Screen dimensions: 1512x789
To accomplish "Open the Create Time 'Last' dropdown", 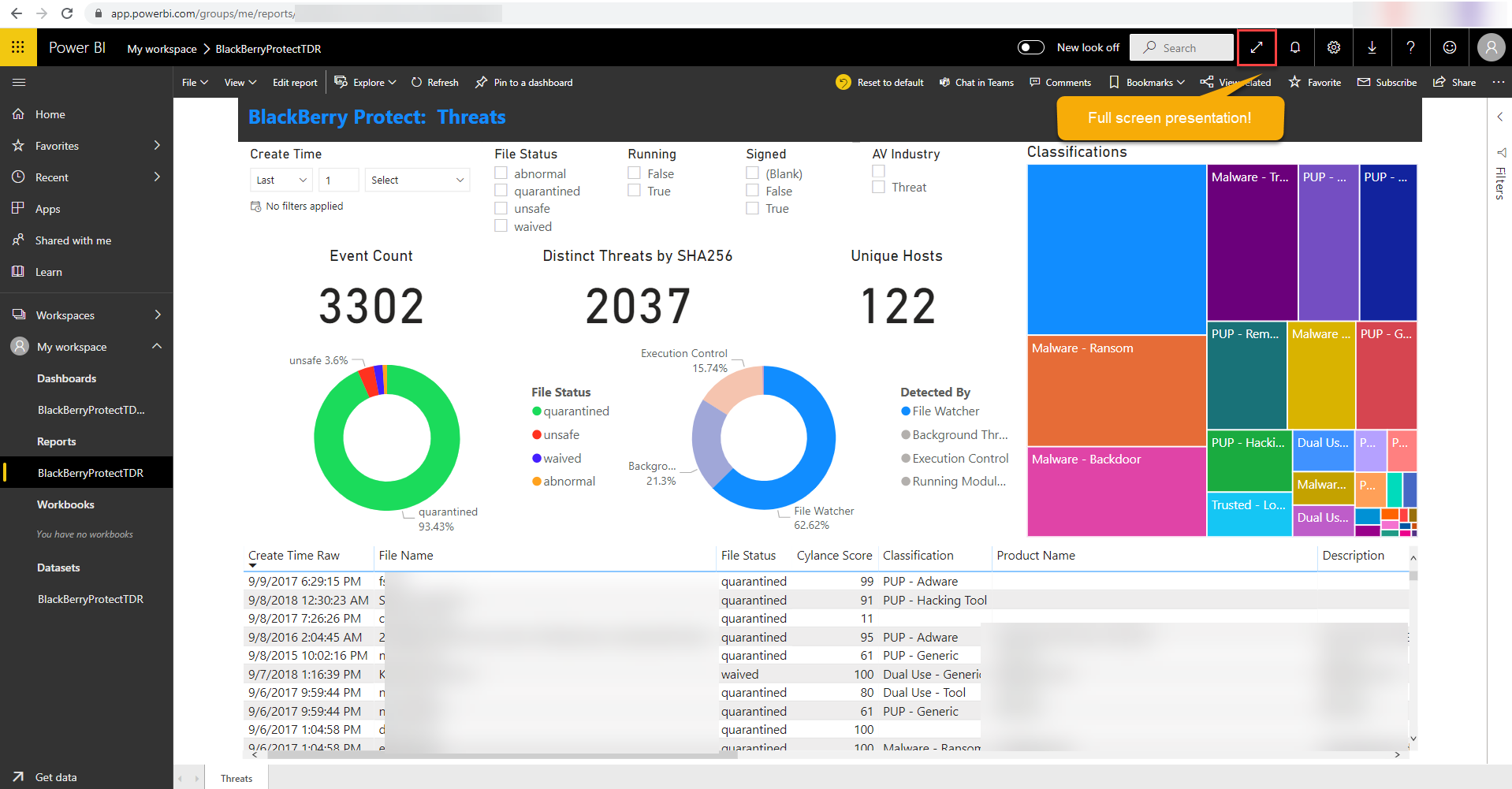I will pyautogui.click(x=280, y=180).
